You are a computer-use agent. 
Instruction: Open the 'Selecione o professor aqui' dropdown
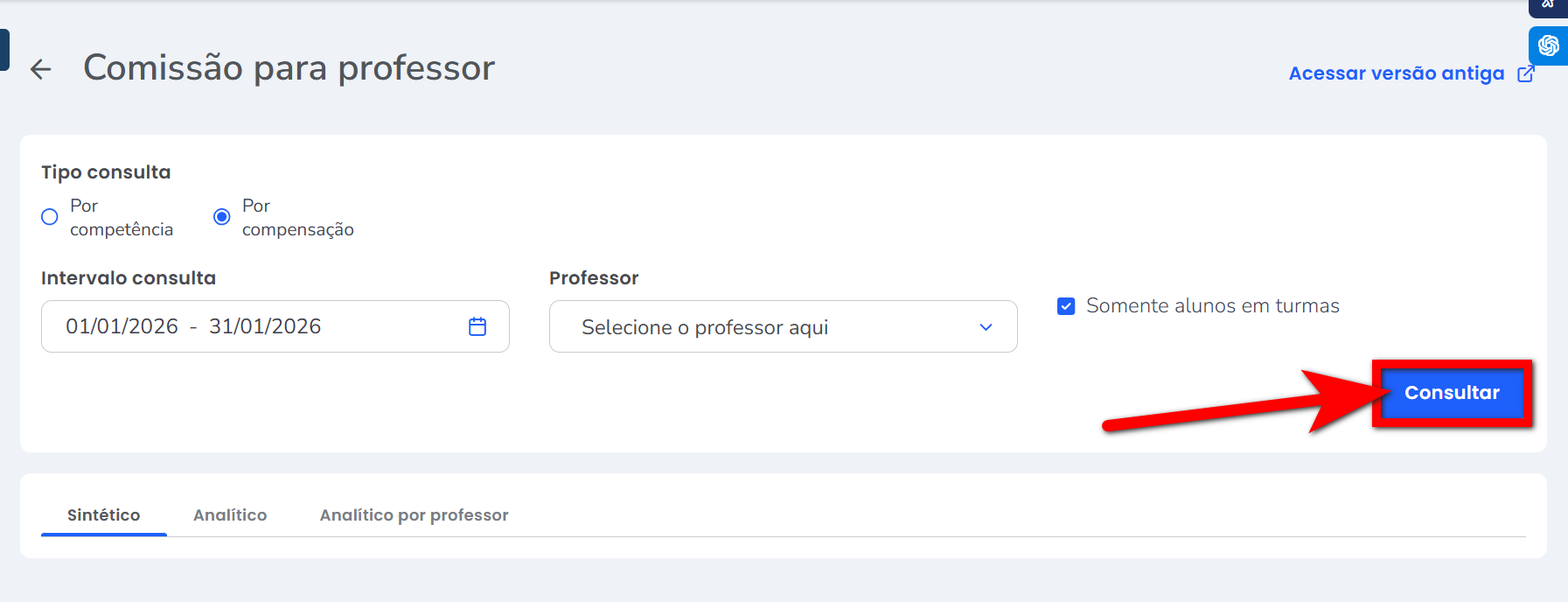tap(770, 326)
